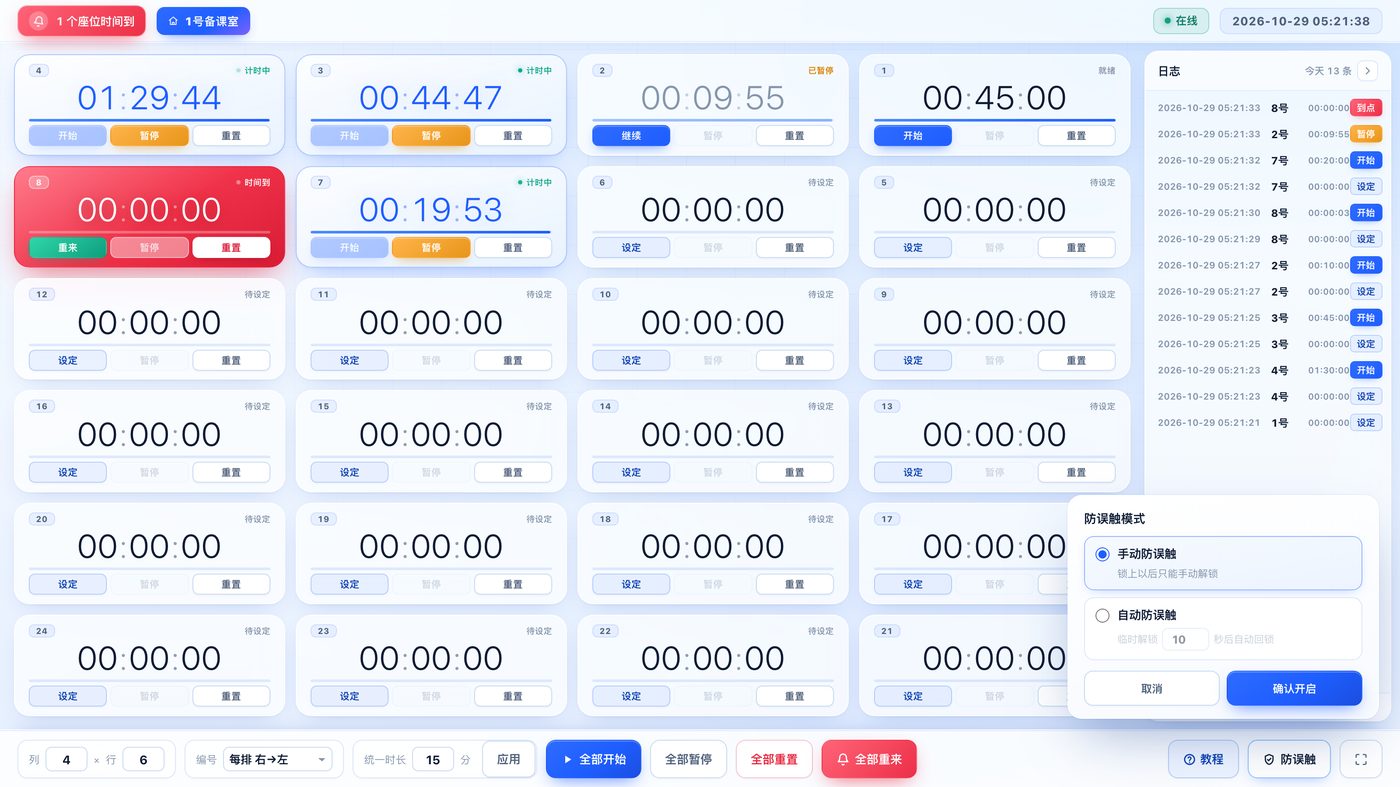The width and height of the screenshot is (1400, 787).
Task: Pause seat 7's countdown
Action: [431, 248]
